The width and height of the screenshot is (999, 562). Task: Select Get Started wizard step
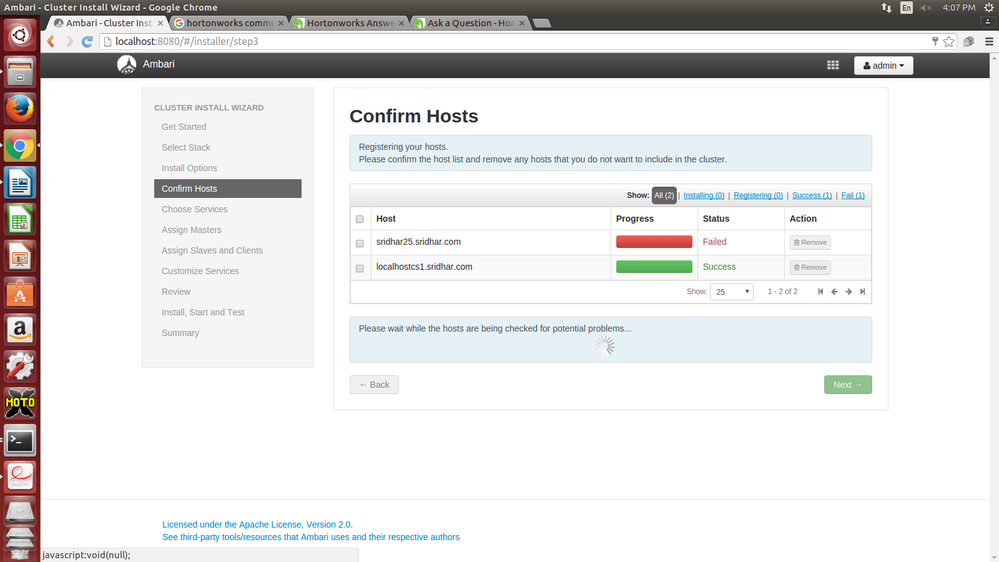pyautogui.click(x=183, y=127)
